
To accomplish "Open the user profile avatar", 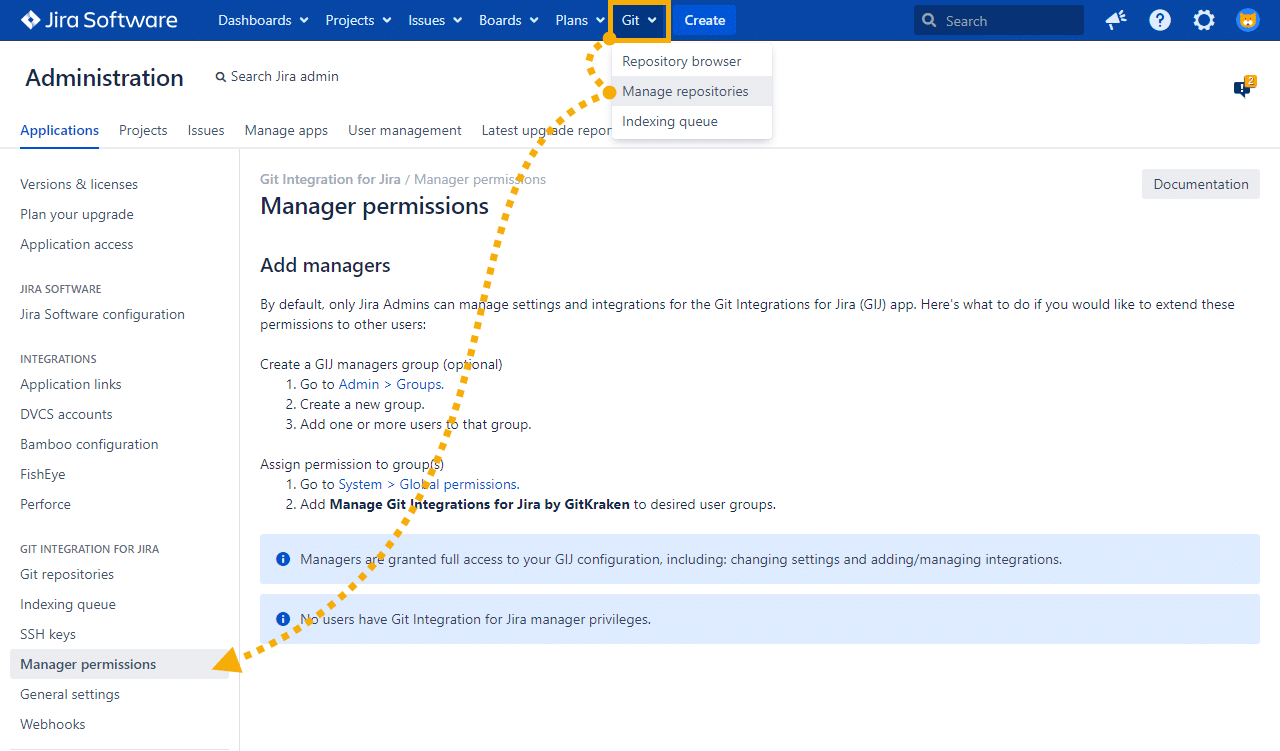I will pos(1248,20).
